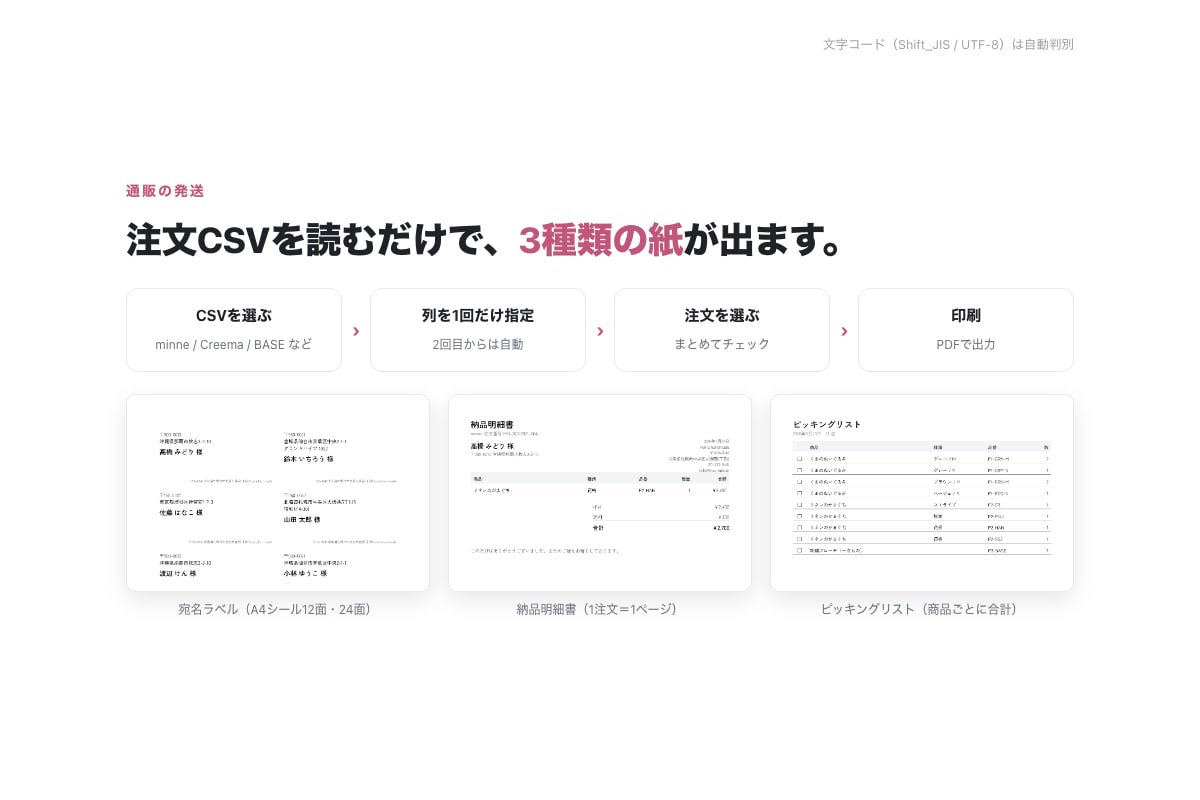Click chevron between CSVを選ぶ and 列を1回だけ指定

[x=356, y=331]
